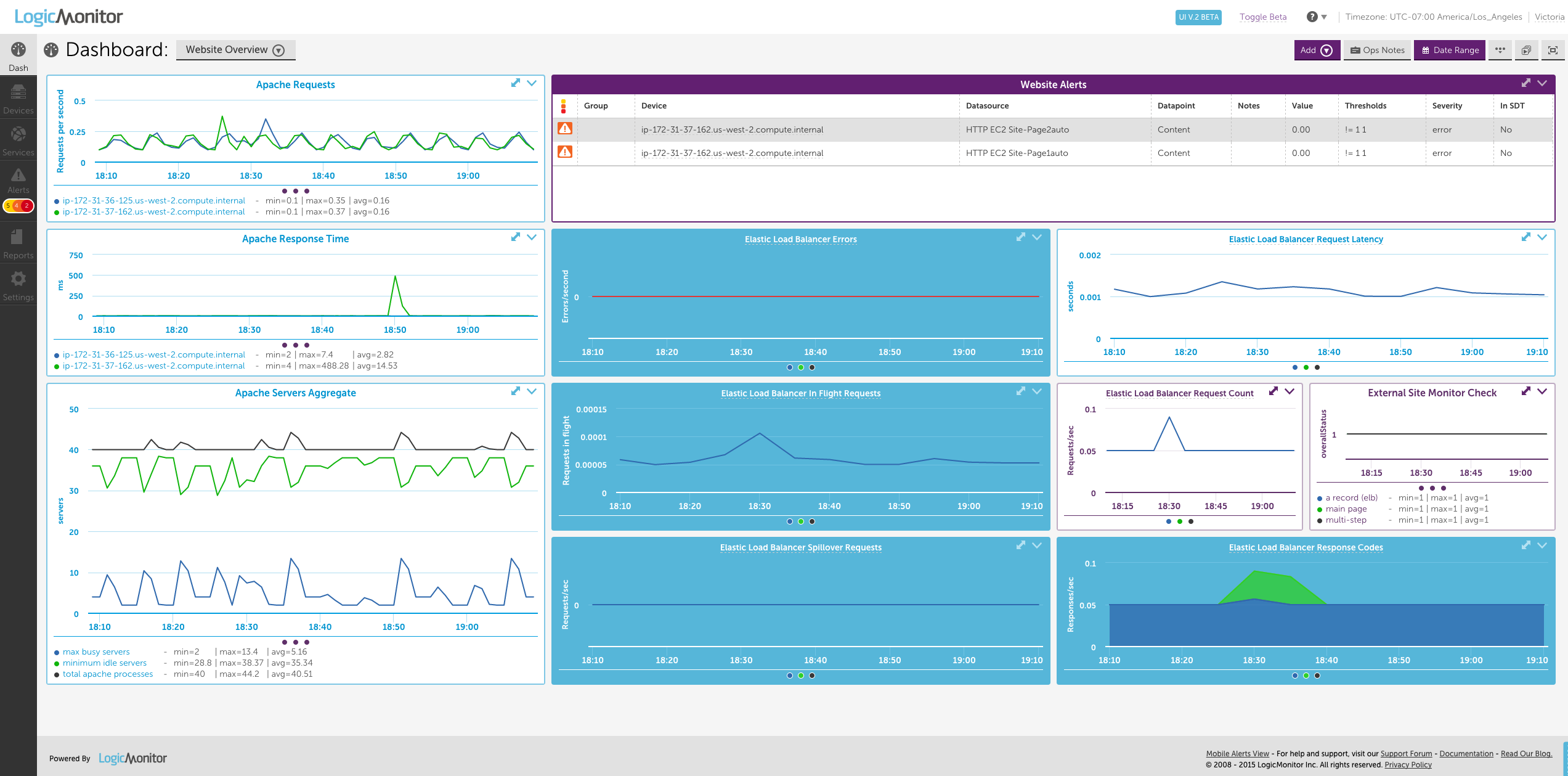
Task: Open the Privacy Policy link
Action: [1408, 765]
